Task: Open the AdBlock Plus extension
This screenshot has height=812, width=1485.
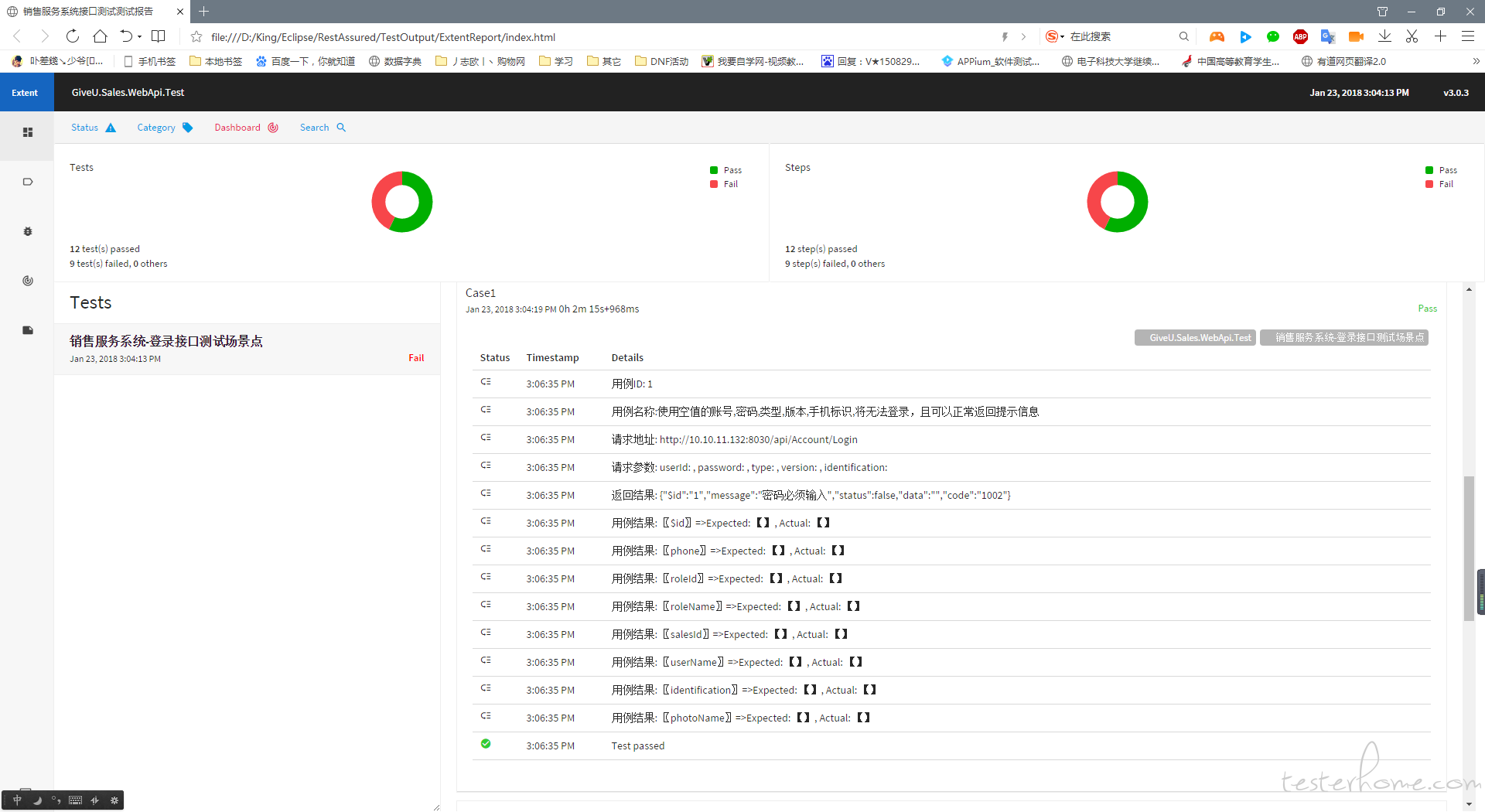Action: point(1300,36)
